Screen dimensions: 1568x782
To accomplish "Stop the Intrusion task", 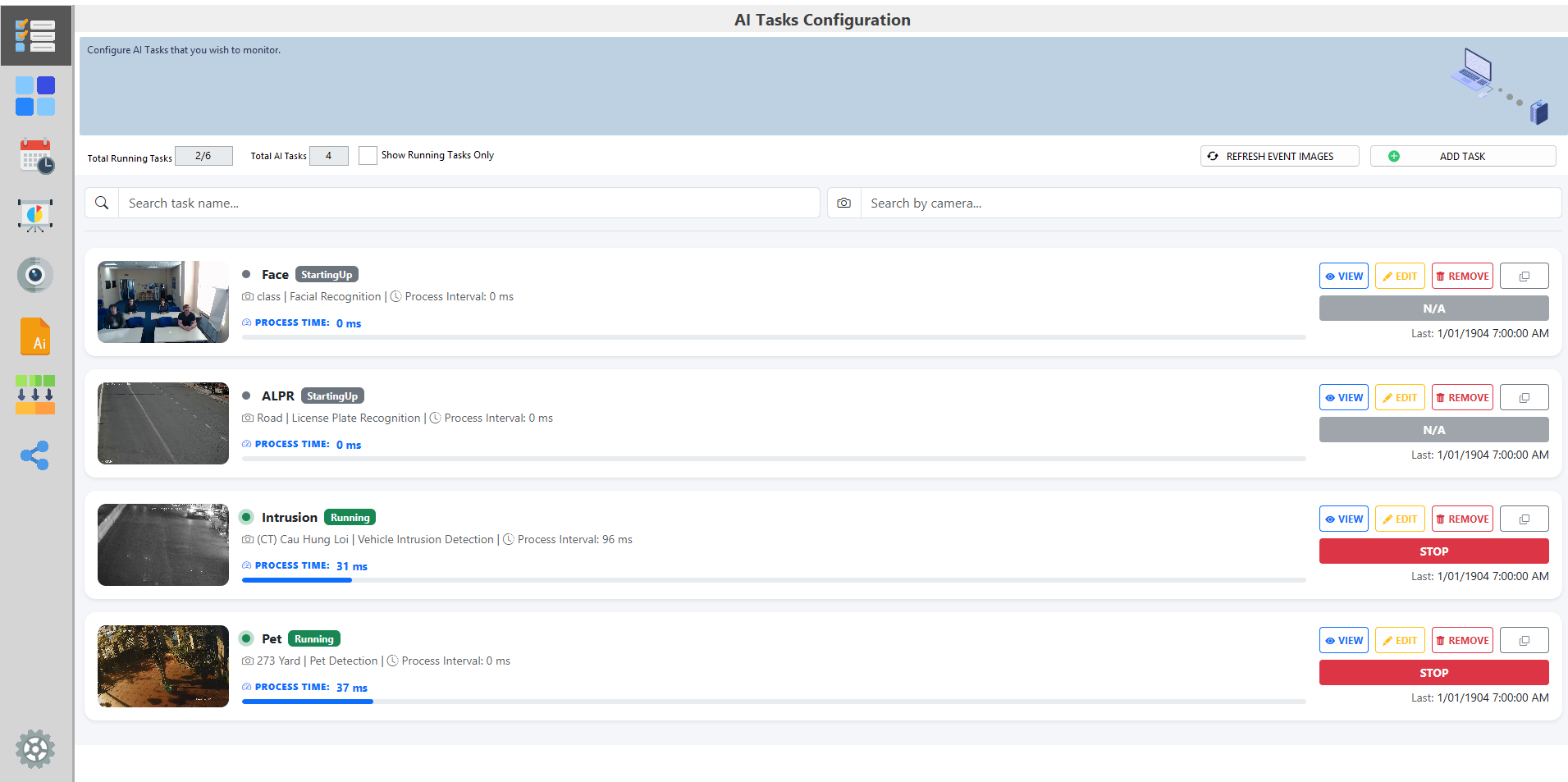I will [1433, 551].
